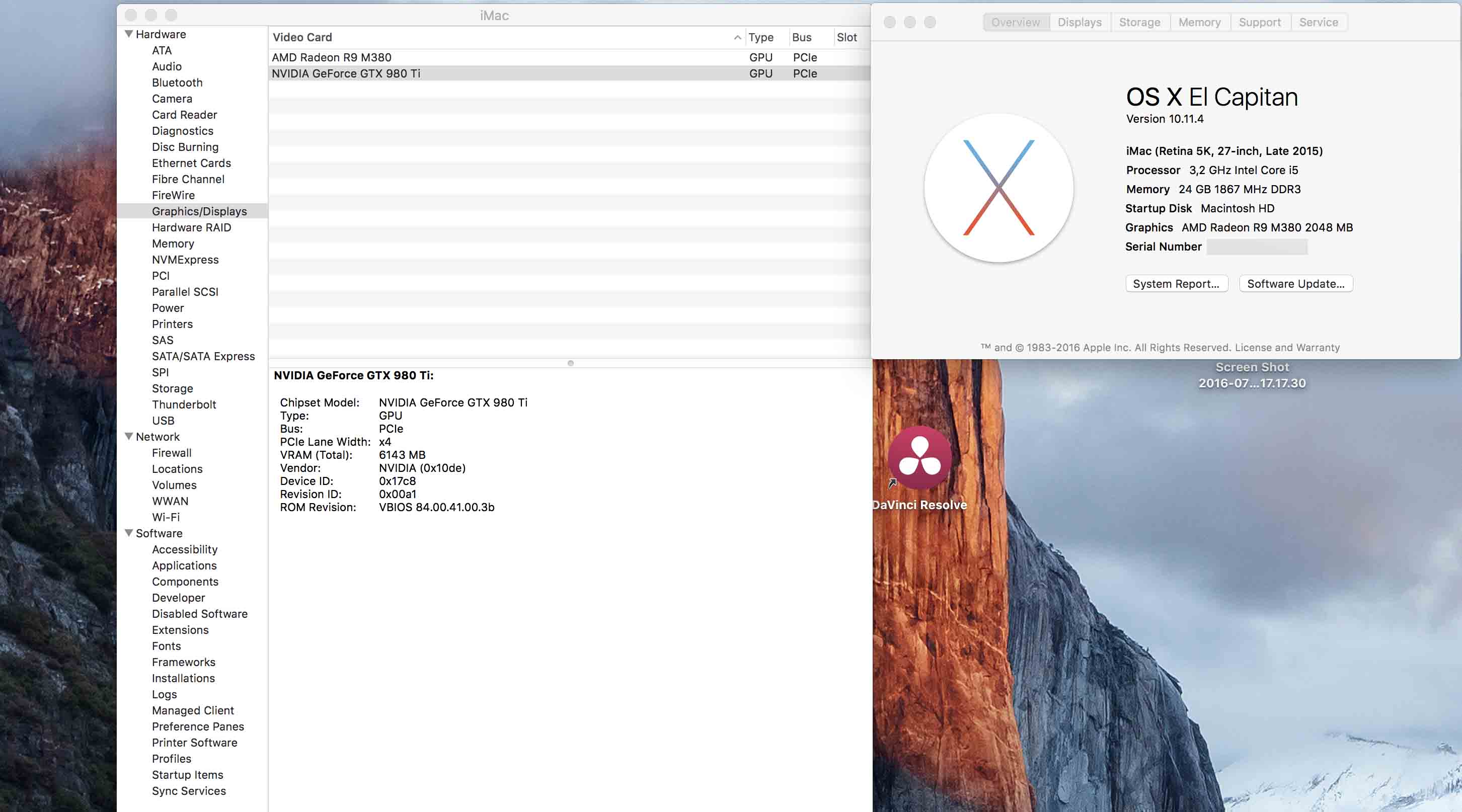Image resolution: width=1462 pixels, height=812 pixels.
Task: Collapse the Hardware section in sidebar
Action: 129,34
